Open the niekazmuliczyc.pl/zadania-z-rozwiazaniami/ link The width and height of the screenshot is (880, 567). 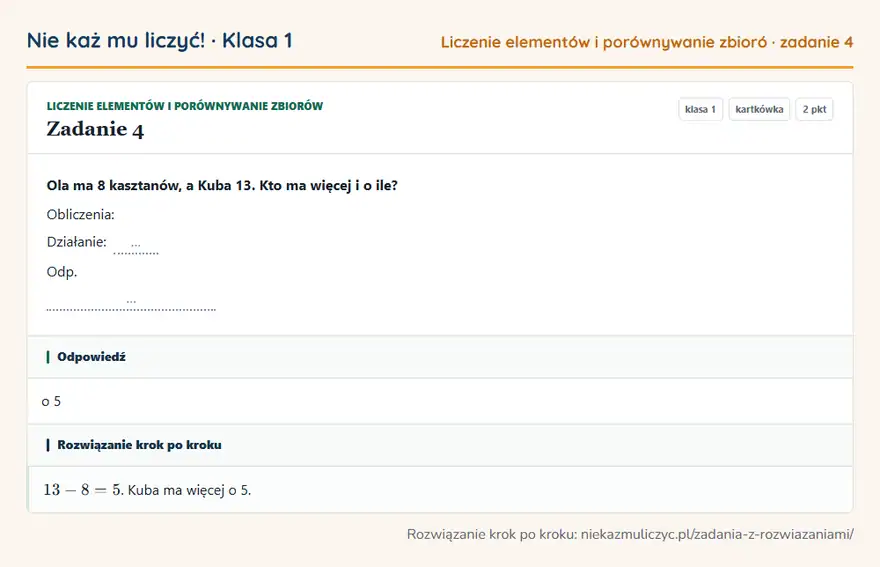pos(717,534)
